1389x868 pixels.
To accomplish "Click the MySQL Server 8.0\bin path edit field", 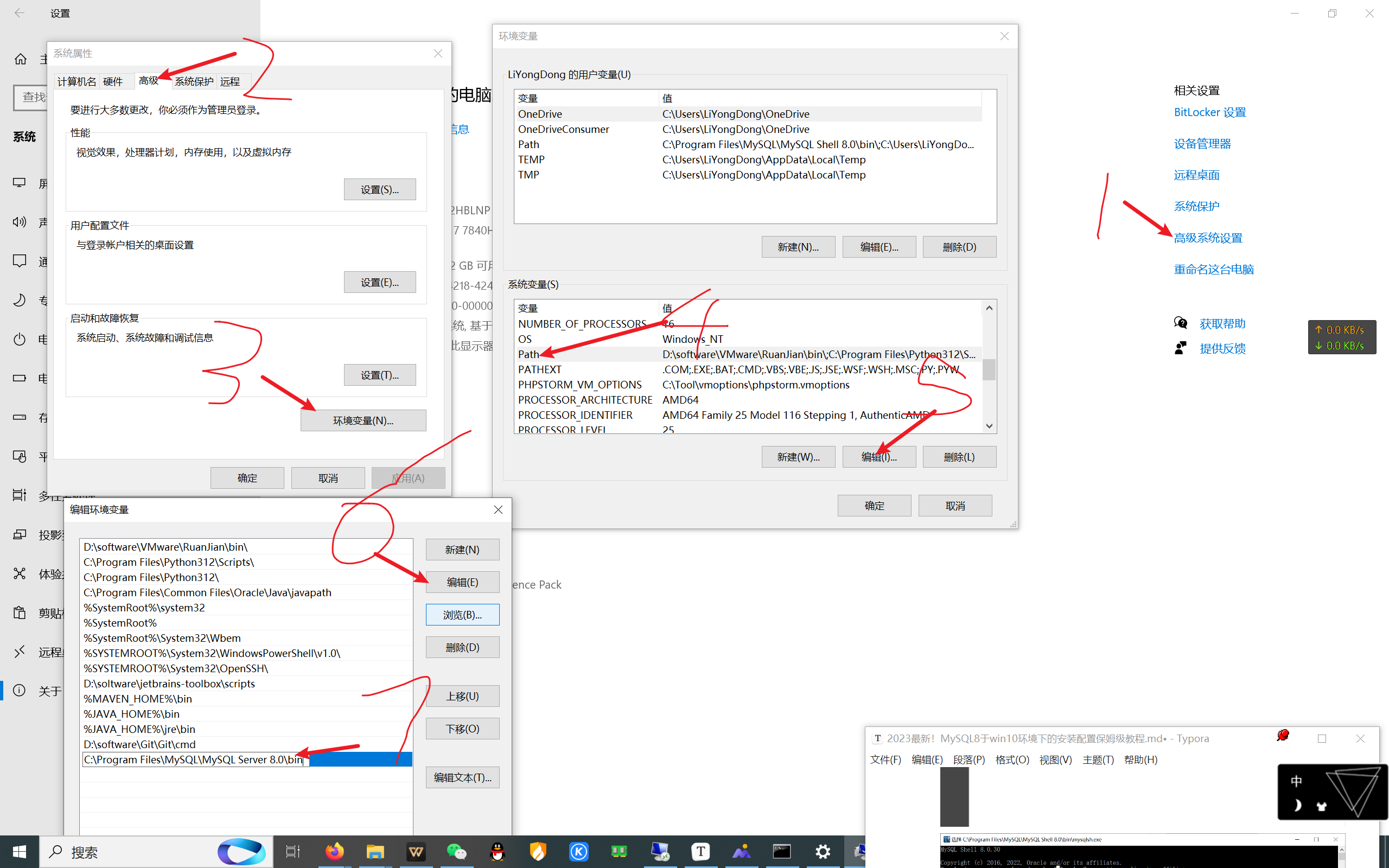I will point(196,759).
